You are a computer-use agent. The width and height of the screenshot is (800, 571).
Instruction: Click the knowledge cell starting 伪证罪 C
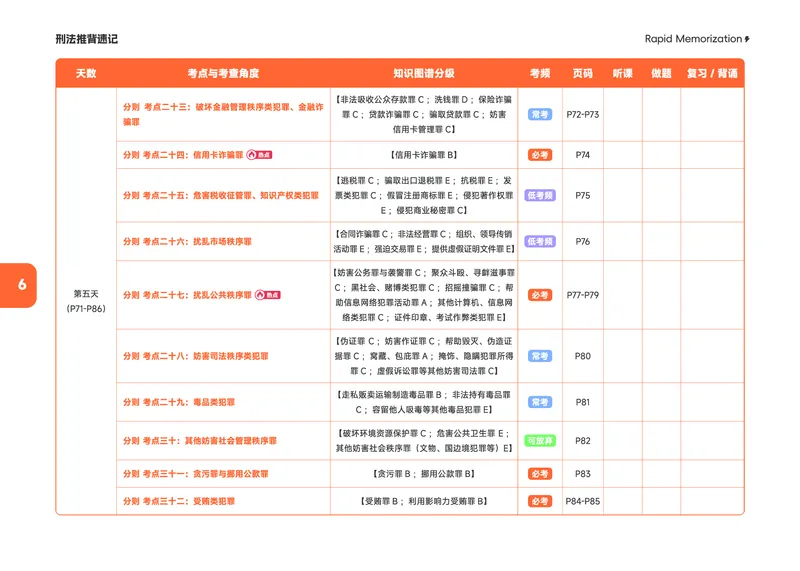coord(423,356)
